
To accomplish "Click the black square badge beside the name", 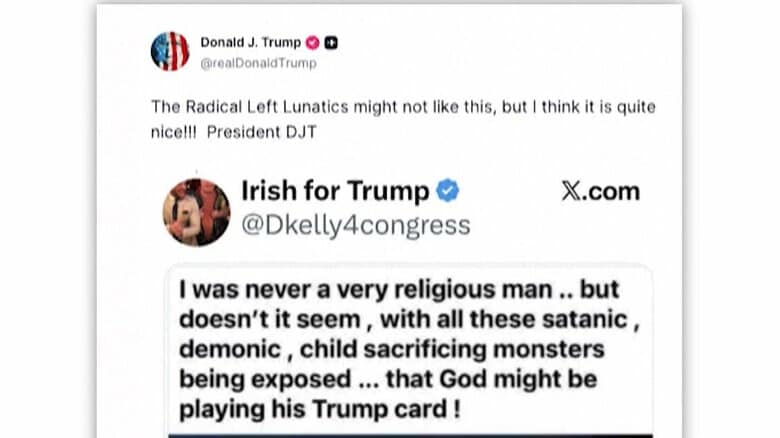I will [x=331, y=43].
